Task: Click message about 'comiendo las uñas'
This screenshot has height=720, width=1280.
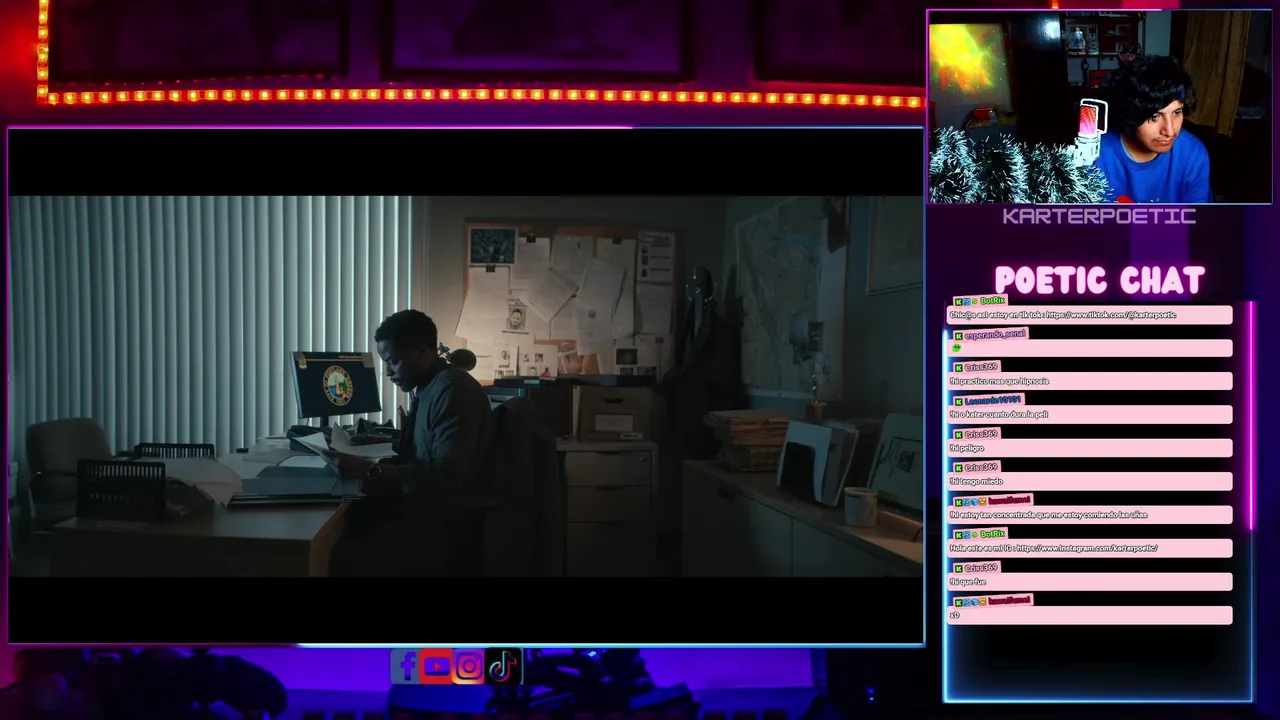Action: pos(1090,515)
